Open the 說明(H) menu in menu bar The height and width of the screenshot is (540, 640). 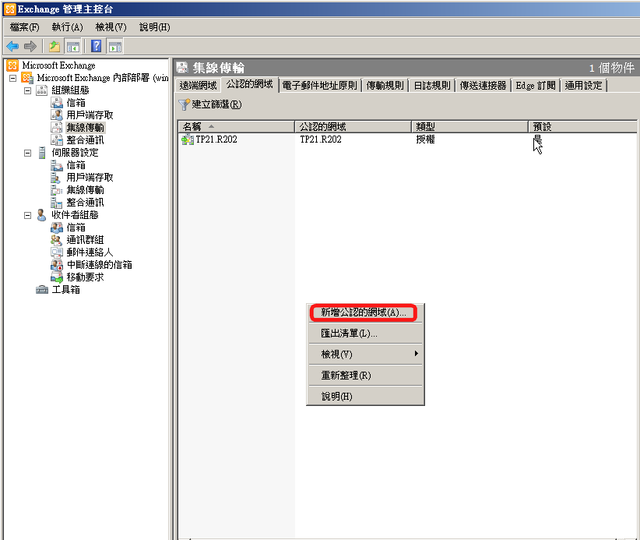[x=155, y=27]
